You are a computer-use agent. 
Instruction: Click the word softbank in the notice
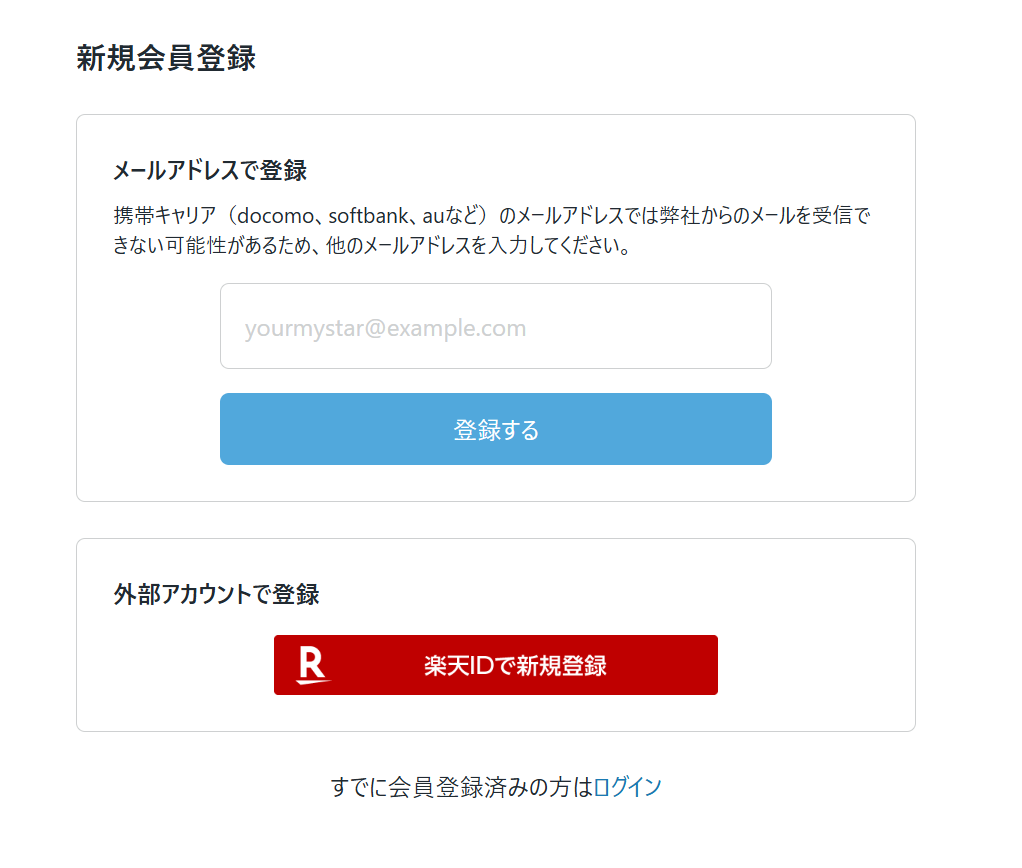[x=368, y=216]
